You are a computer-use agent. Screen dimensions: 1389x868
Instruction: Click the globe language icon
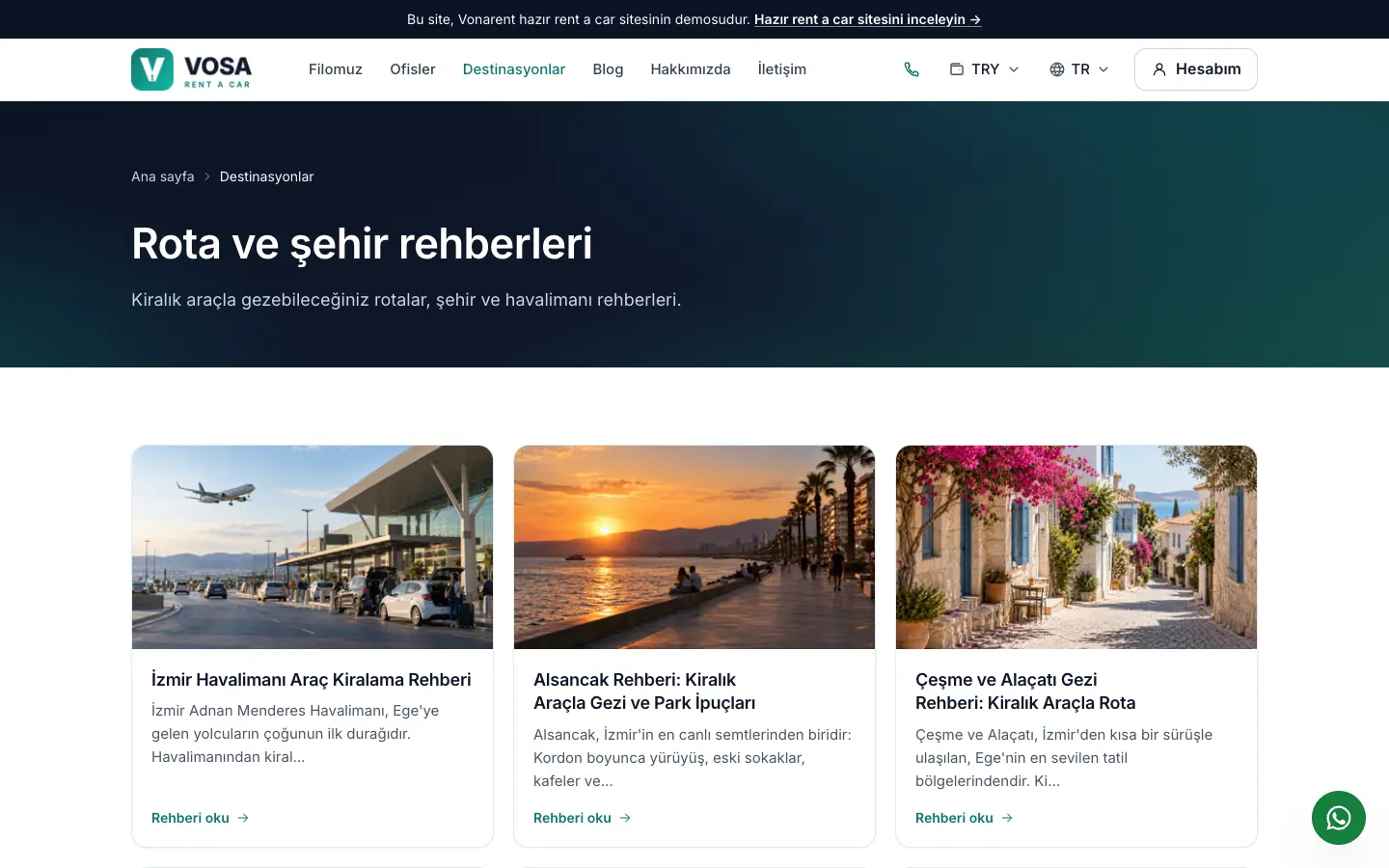click(1057, 69)
